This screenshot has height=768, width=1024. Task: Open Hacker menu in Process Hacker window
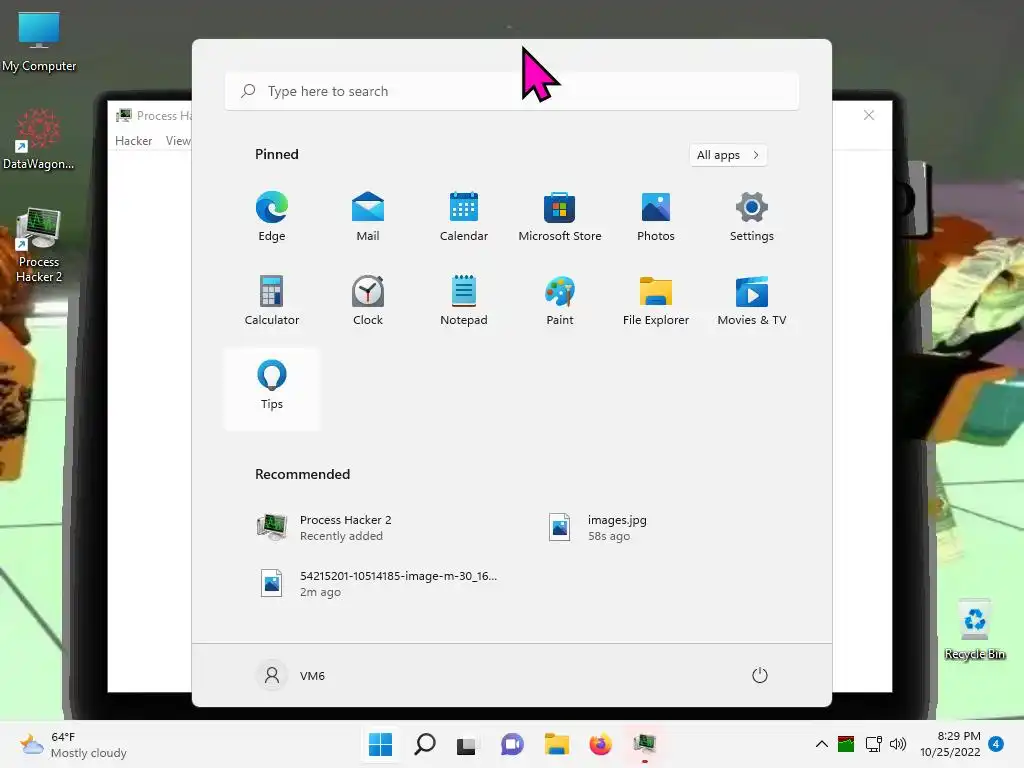point(133,140)
